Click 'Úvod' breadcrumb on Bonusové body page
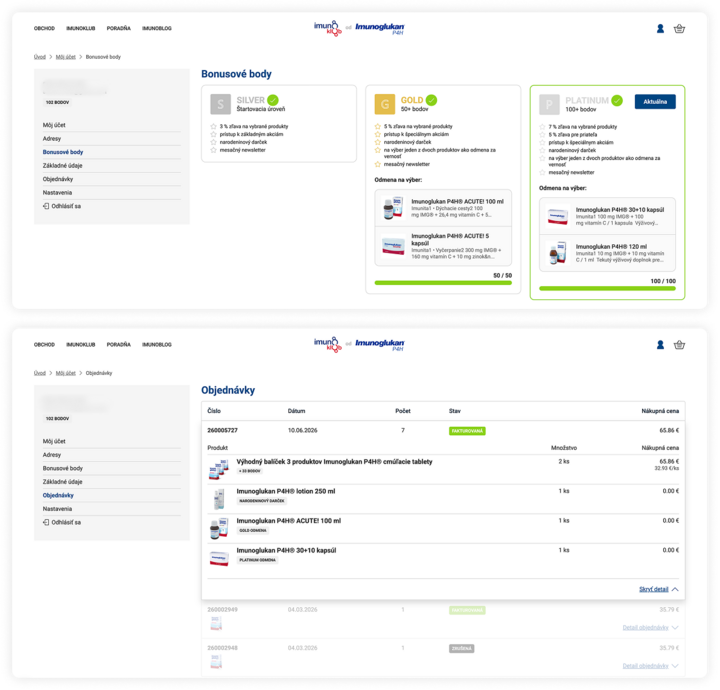The image size is (720, 690). (40, 57)
